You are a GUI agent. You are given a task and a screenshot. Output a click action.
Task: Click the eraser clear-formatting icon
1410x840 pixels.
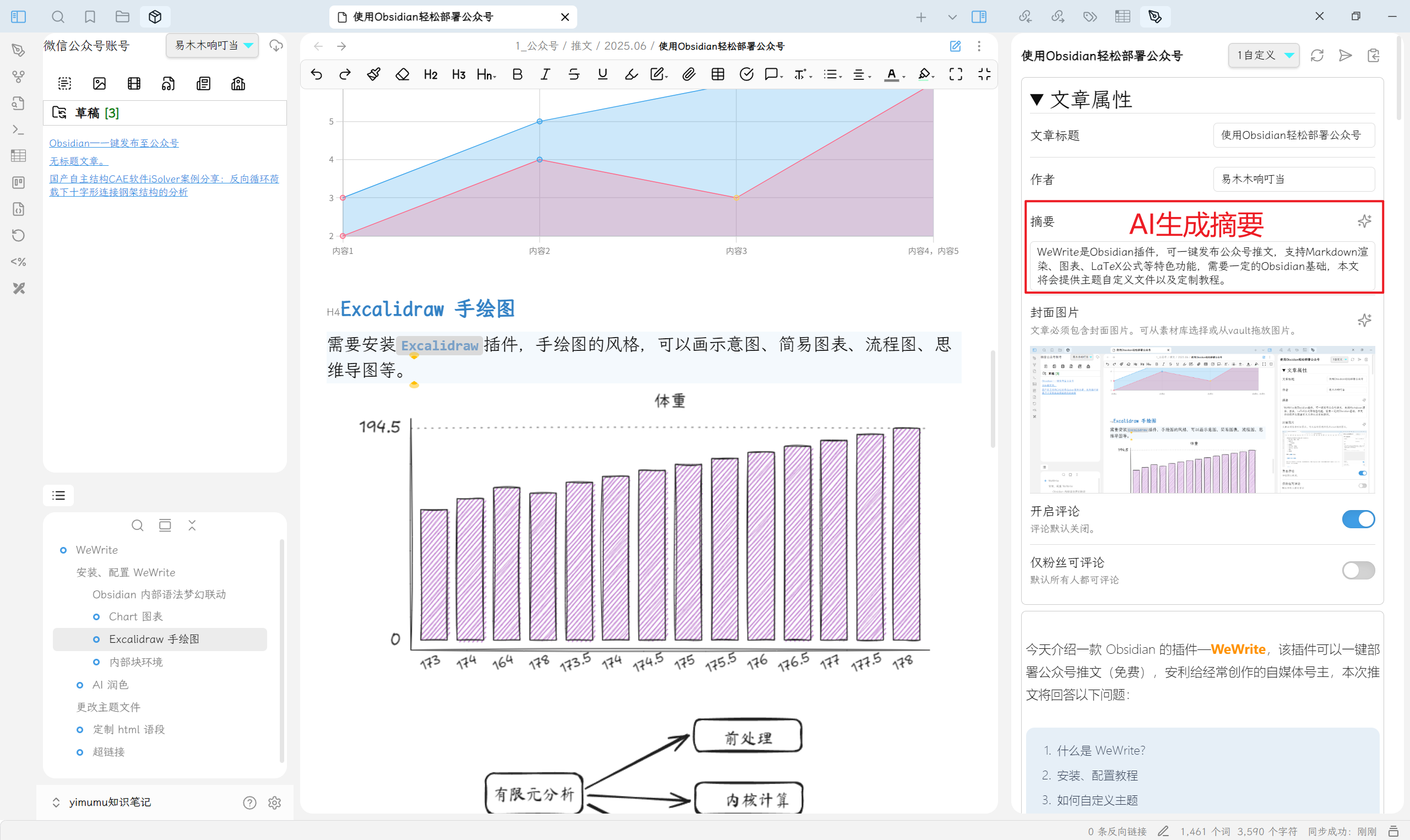coord(402,74)
